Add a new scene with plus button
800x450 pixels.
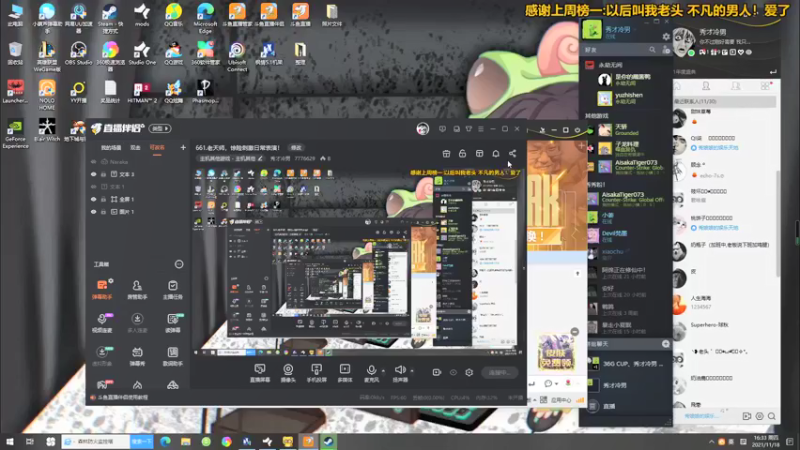point(183,147)
